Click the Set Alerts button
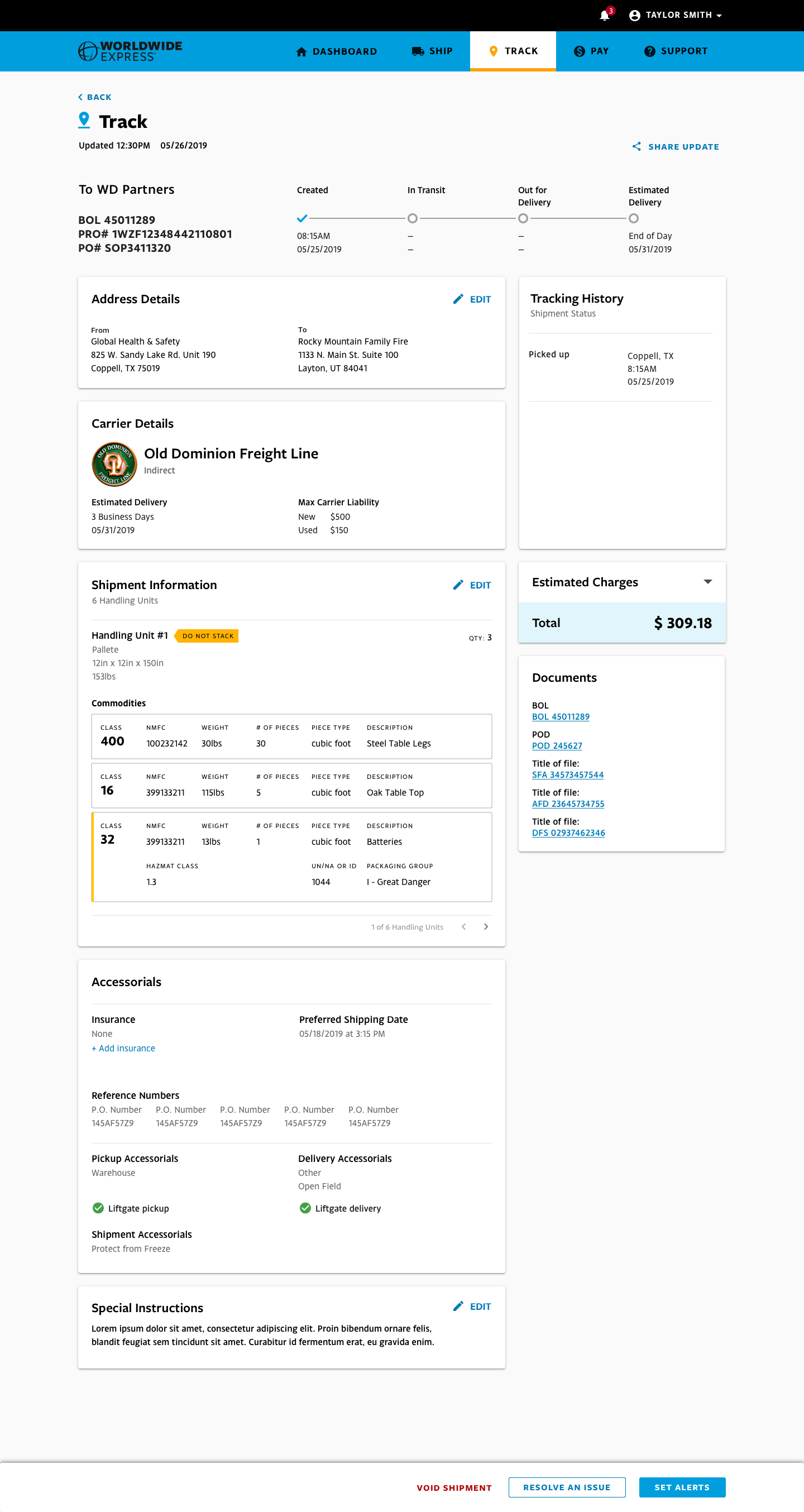The width and height of the screenshot is (804, 1512). tap(682, 1487)
